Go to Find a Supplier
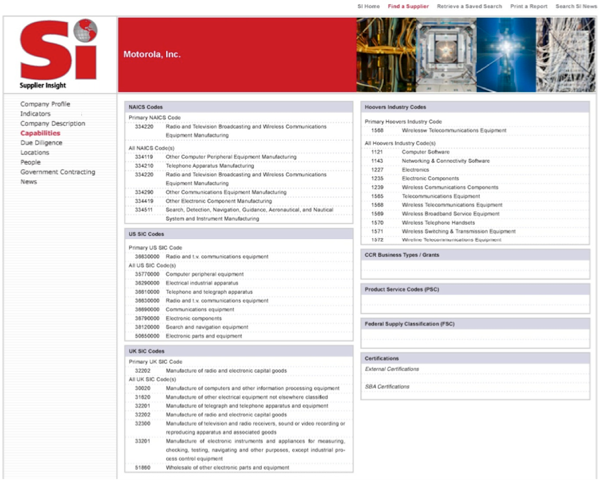 (x=408, y=7)
